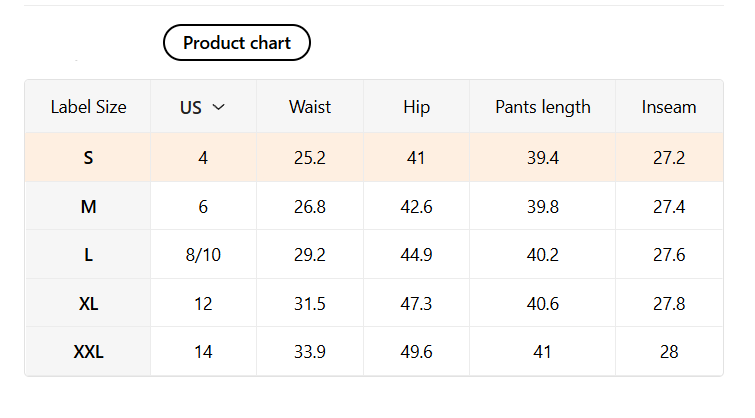This screenshot has width=755, height=418.
Task: Click the Pants length column header
Action: pyautogui.click(x=542, y=107)
